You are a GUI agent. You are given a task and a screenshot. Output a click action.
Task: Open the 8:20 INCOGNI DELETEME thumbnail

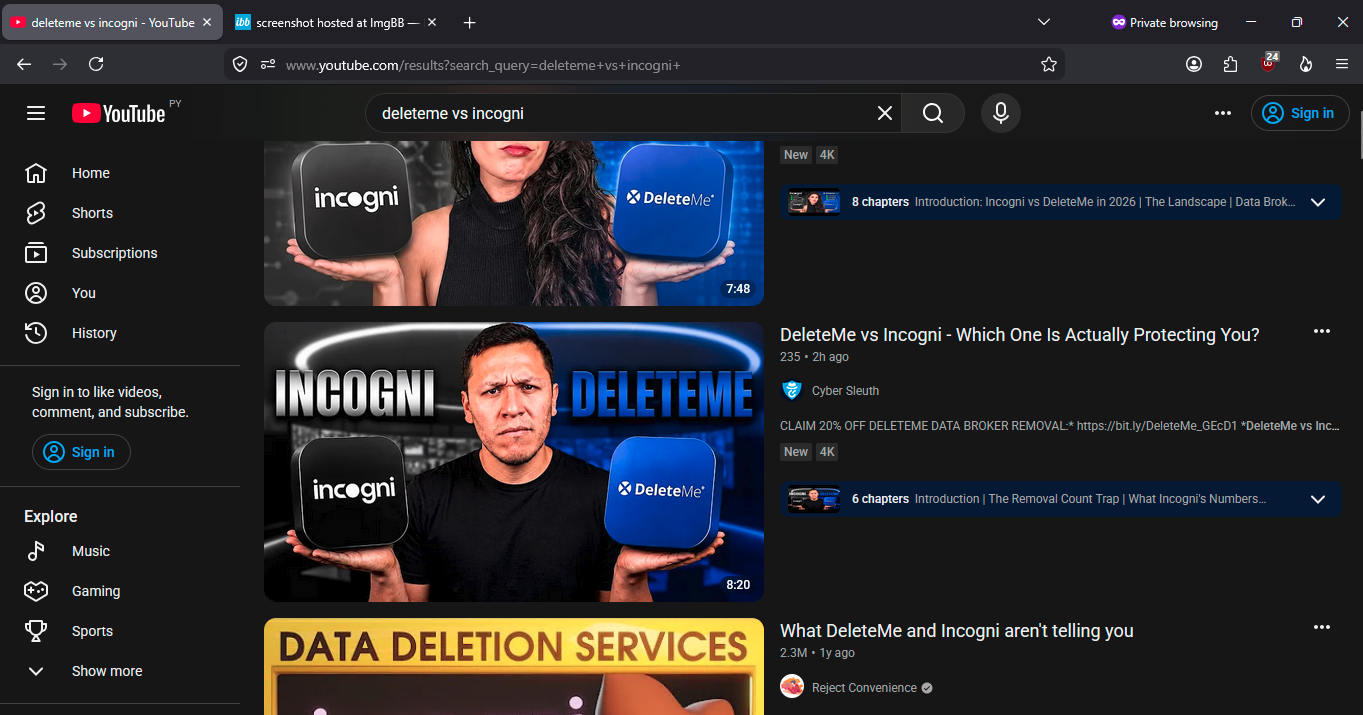click(x=514, y=462)
